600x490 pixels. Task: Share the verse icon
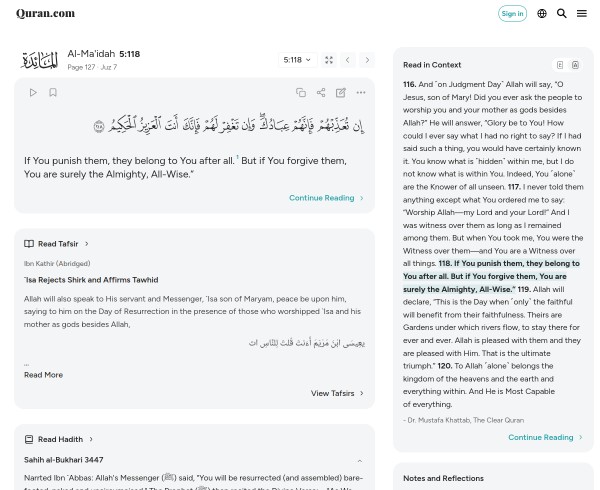click(321, 93)
